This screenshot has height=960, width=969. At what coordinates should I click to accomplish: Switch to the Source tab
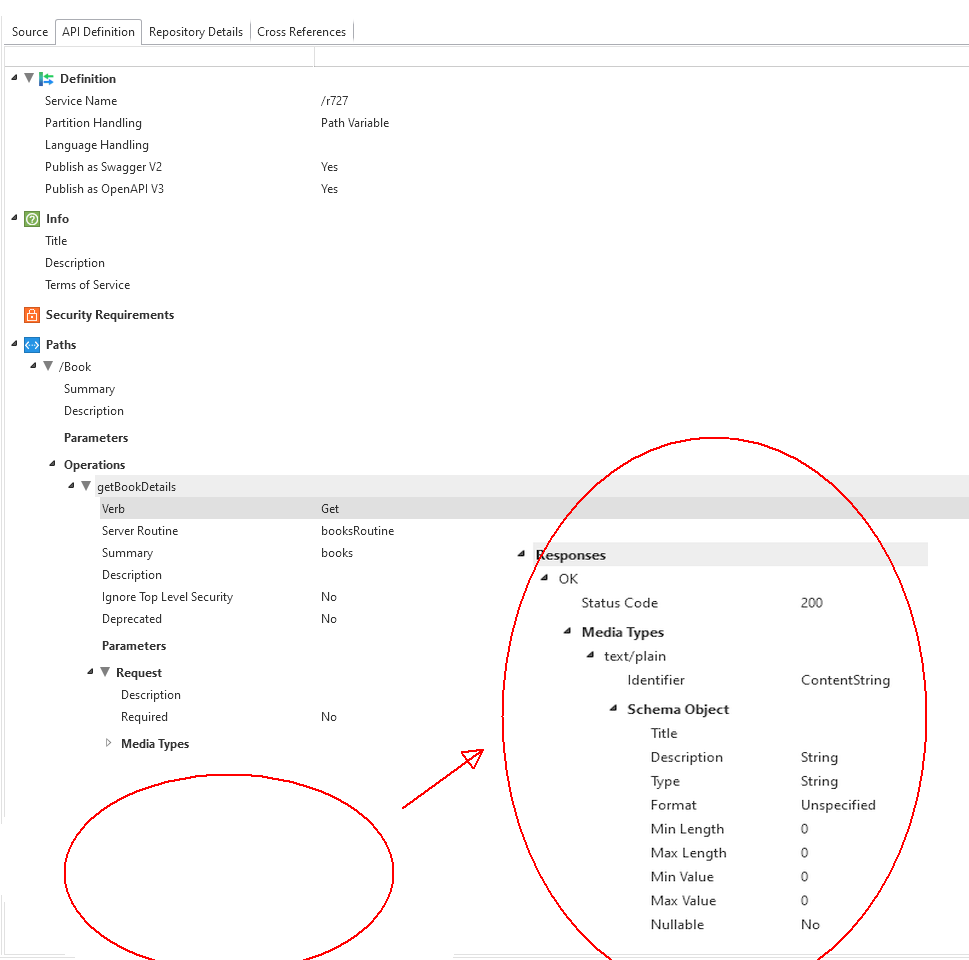[x=30, y=32]
